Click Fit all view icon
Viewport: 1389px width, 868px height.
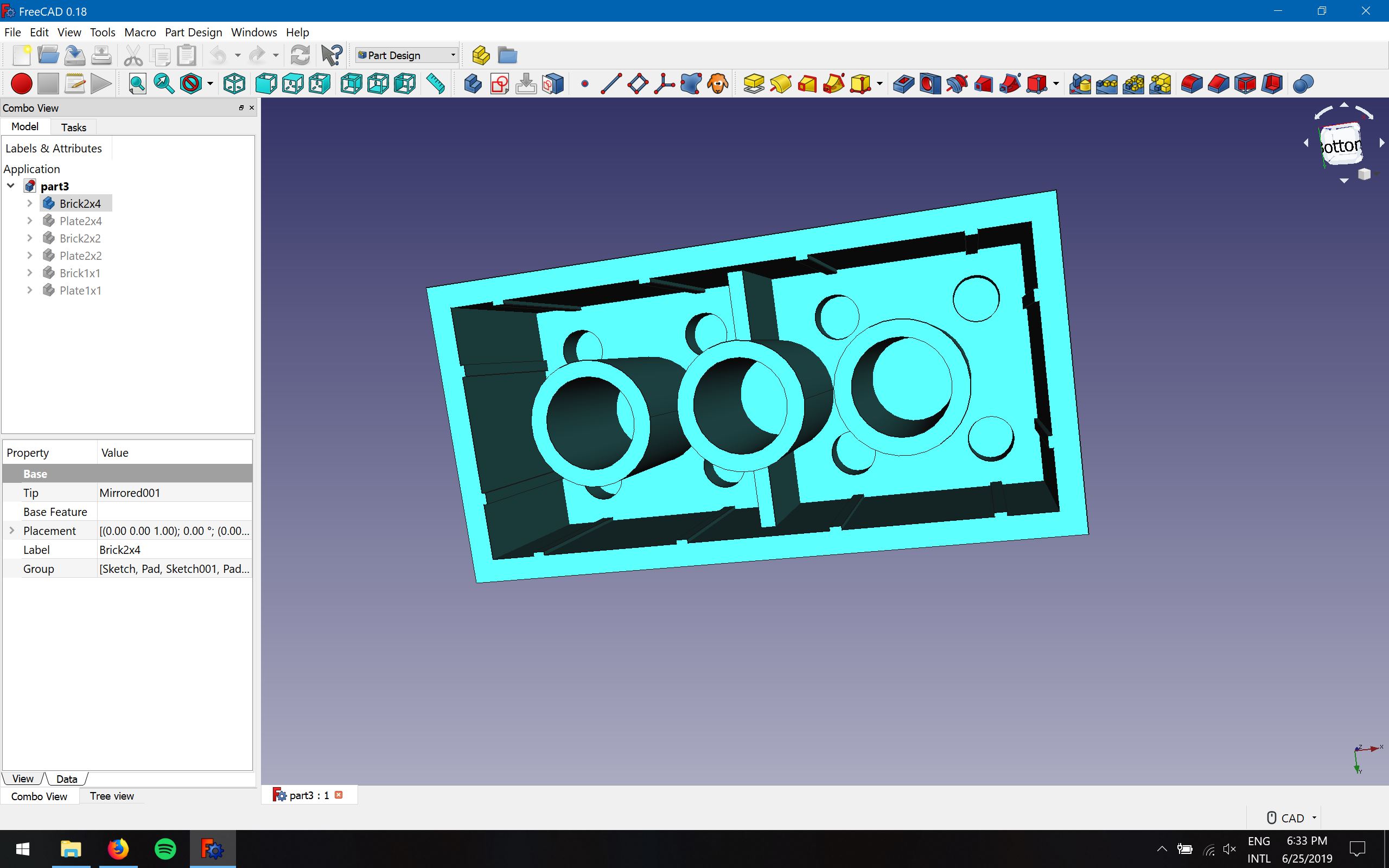(x=137, y=84)
